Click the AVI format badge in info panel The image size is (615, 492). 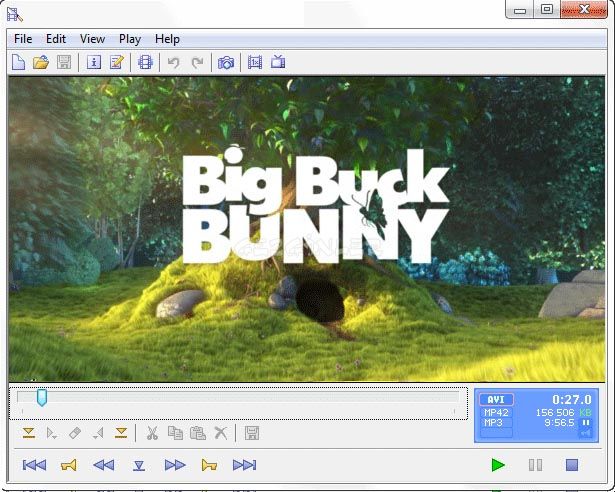[496, 400]
